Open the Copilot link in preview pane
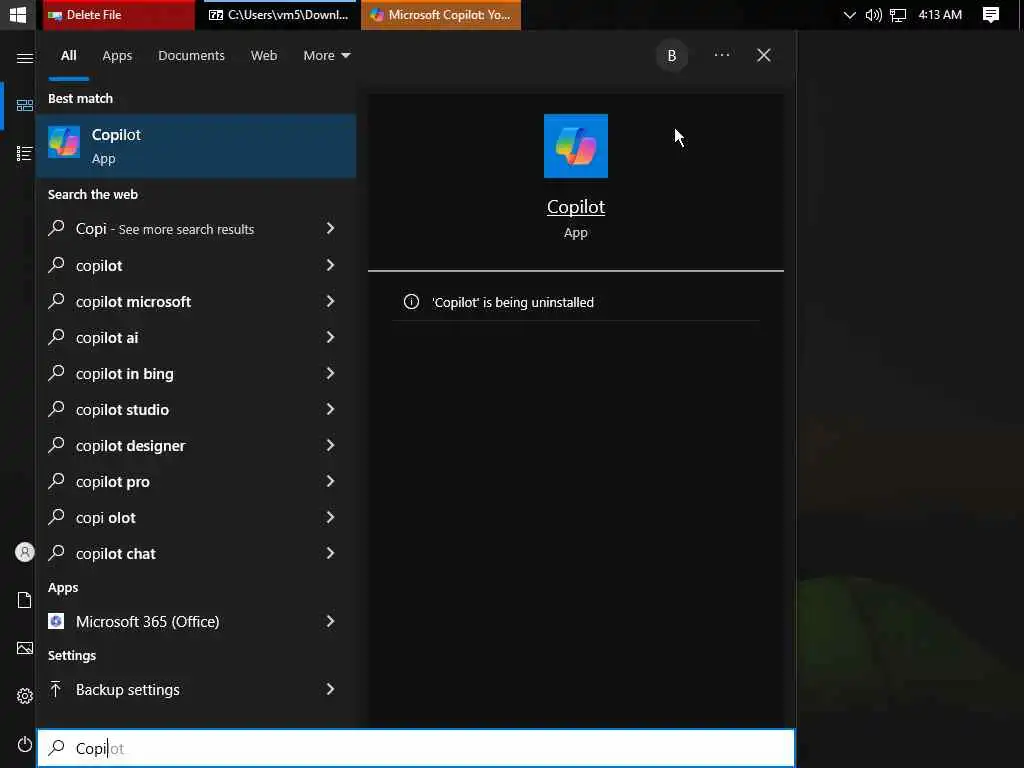 click(576, 207)
